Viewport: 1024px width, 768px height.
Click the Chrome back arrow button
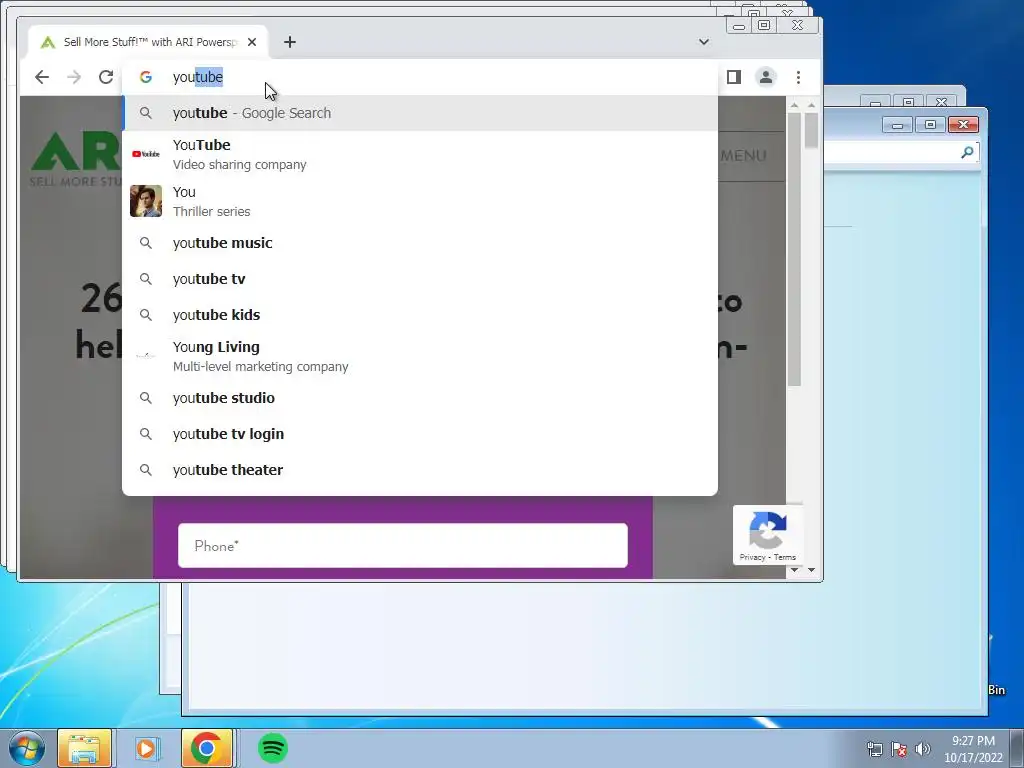coord(42,77)
